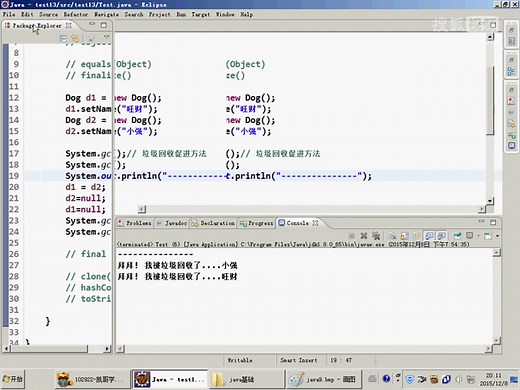The width and height of the screenshot is (520, 390).
Task: Open the Project menu
Action: pos(159,14)
